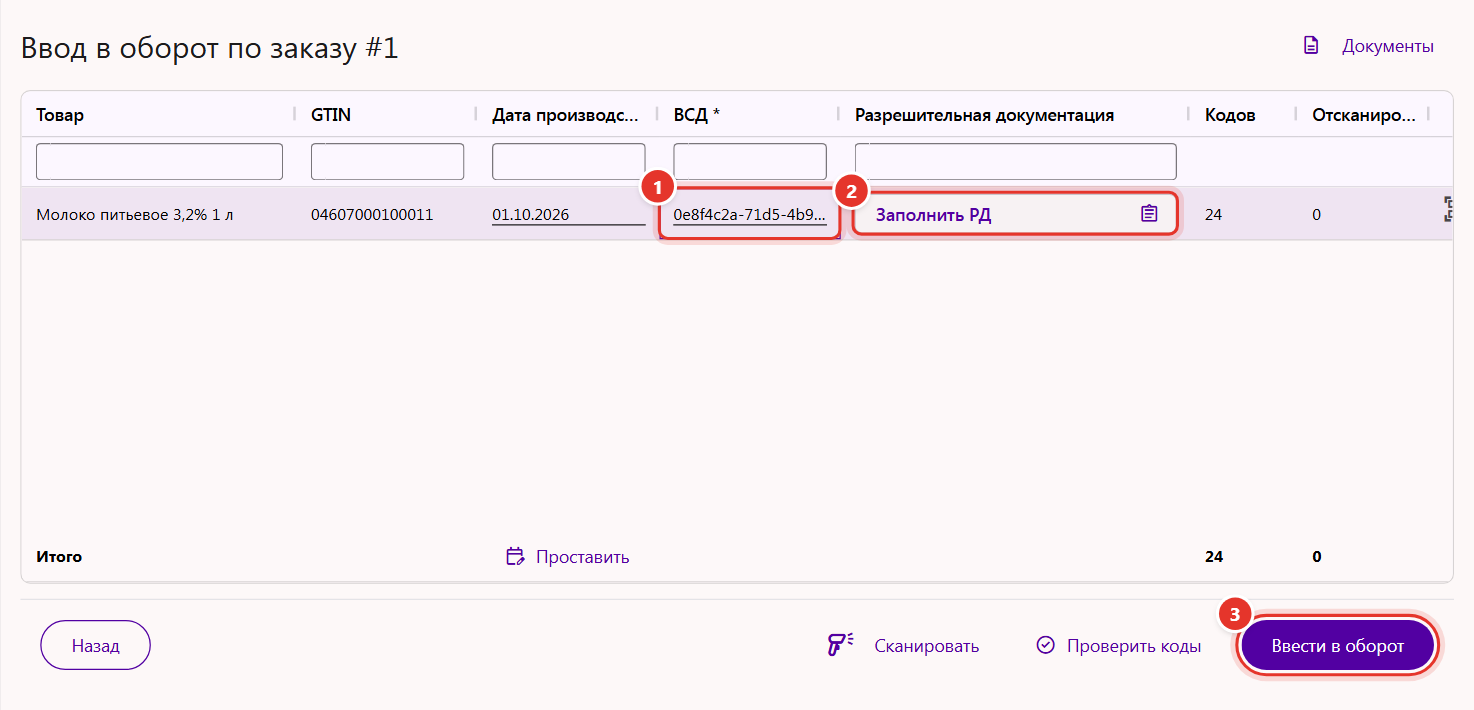Image resolution: width=1474 pixels, height=710 pixels.
Task: Click the clipboard icon in Заполнить РД
Action: pyautogui.click(x=1149, y=214)
